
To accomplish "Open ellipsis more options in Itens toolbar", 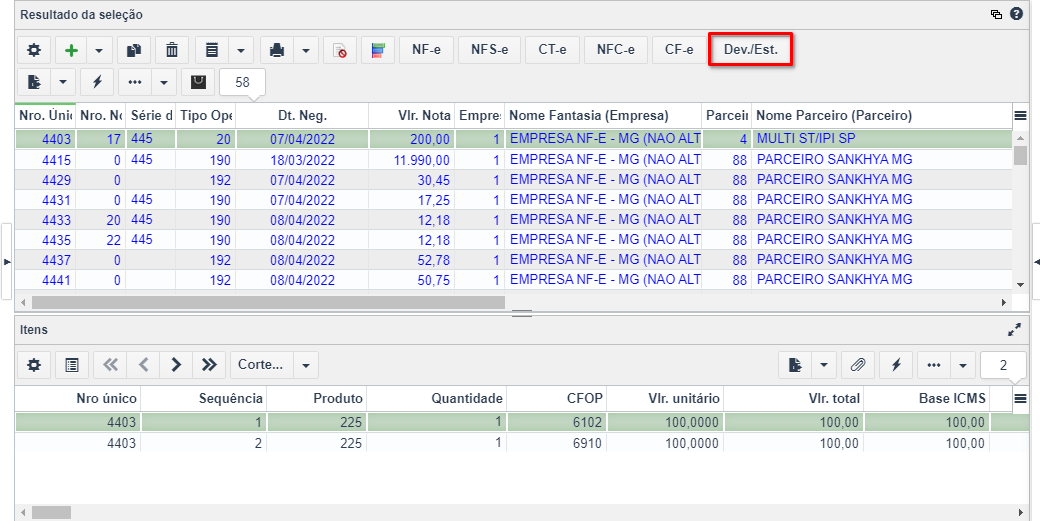I will pos(934,365).
